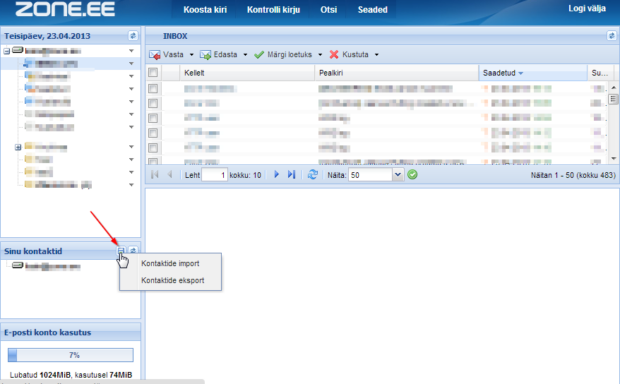The width and height of the screenshot is (620, 384).
Task: Expand the plus-marked yellow folder
Action: pyautogui.click(x=18, y=147)
